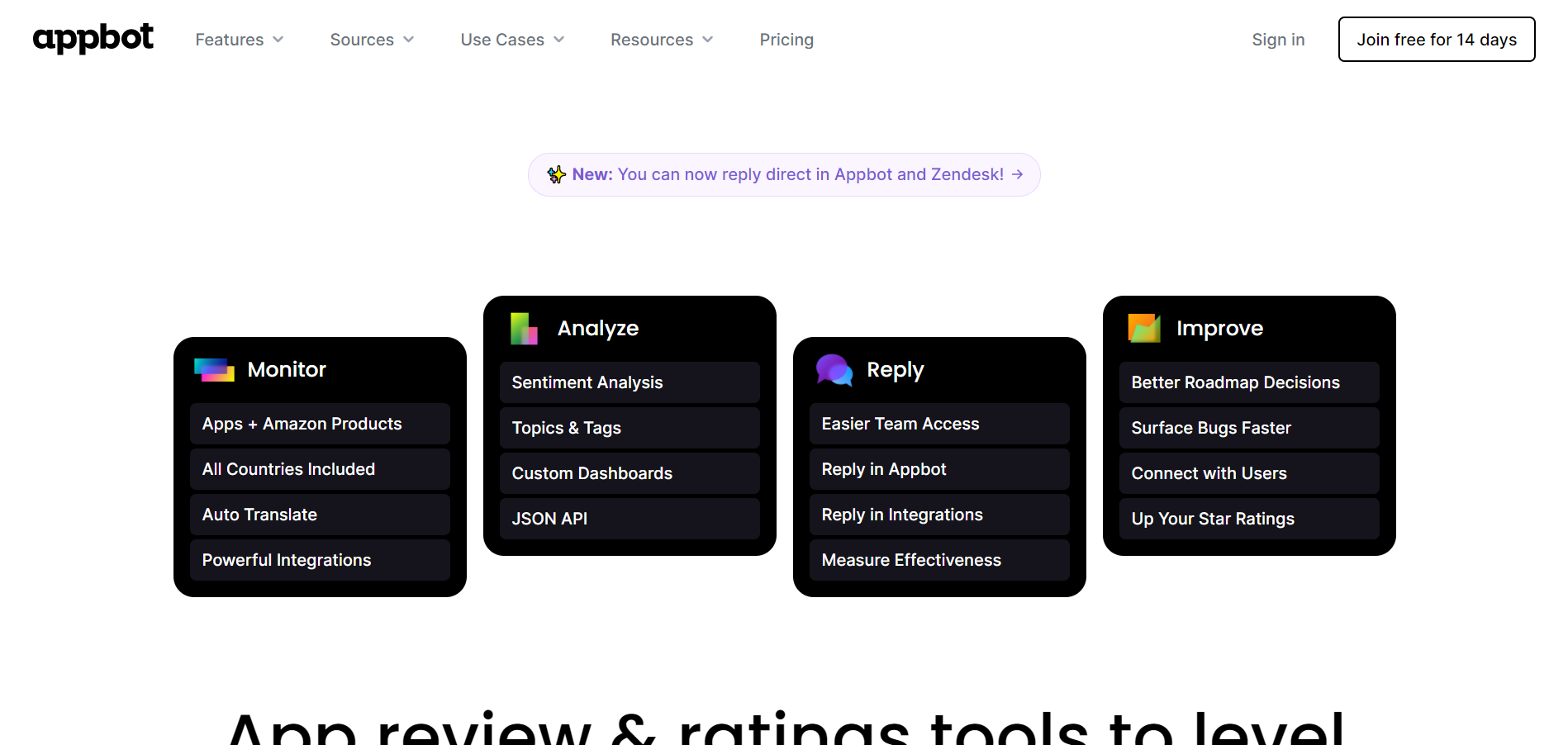Click the Improve card icon
Screen dimensions: 1568x745
coord(1144,328)
